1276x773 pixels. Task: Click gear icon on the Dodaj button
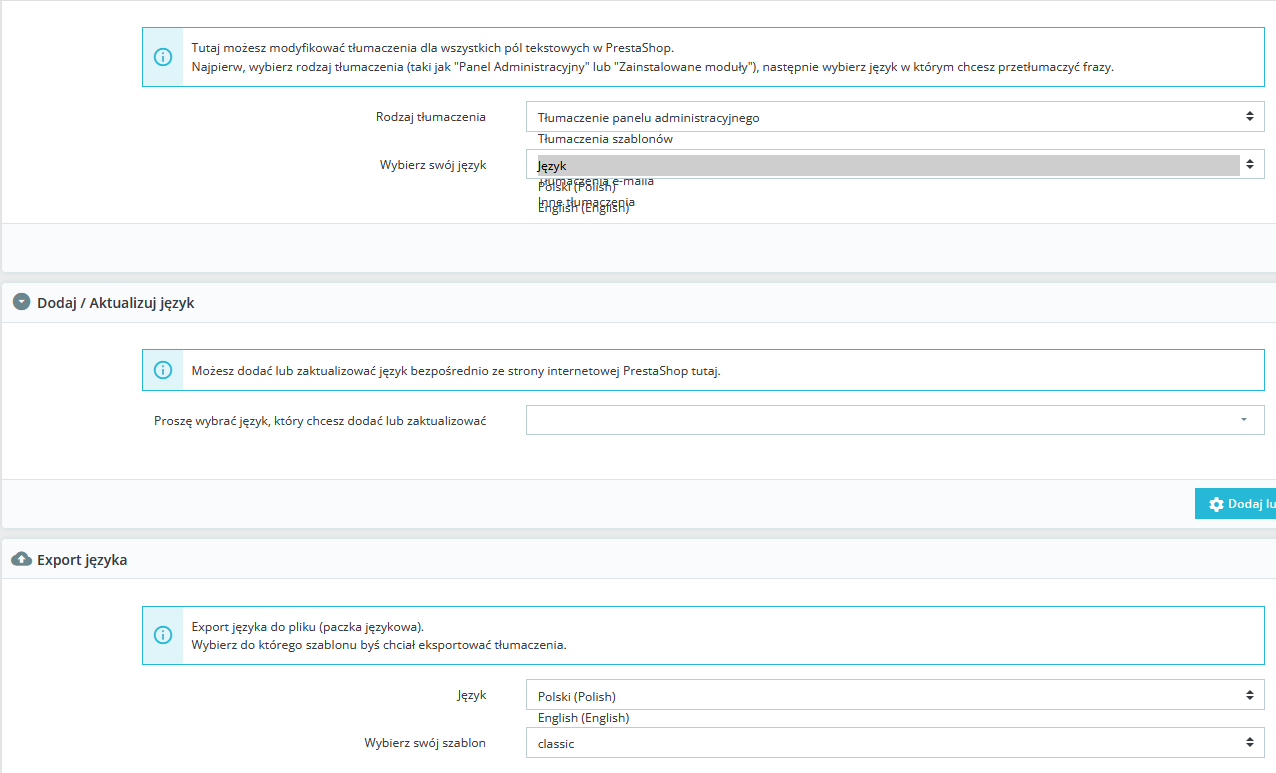click(x=1216, y=504)
